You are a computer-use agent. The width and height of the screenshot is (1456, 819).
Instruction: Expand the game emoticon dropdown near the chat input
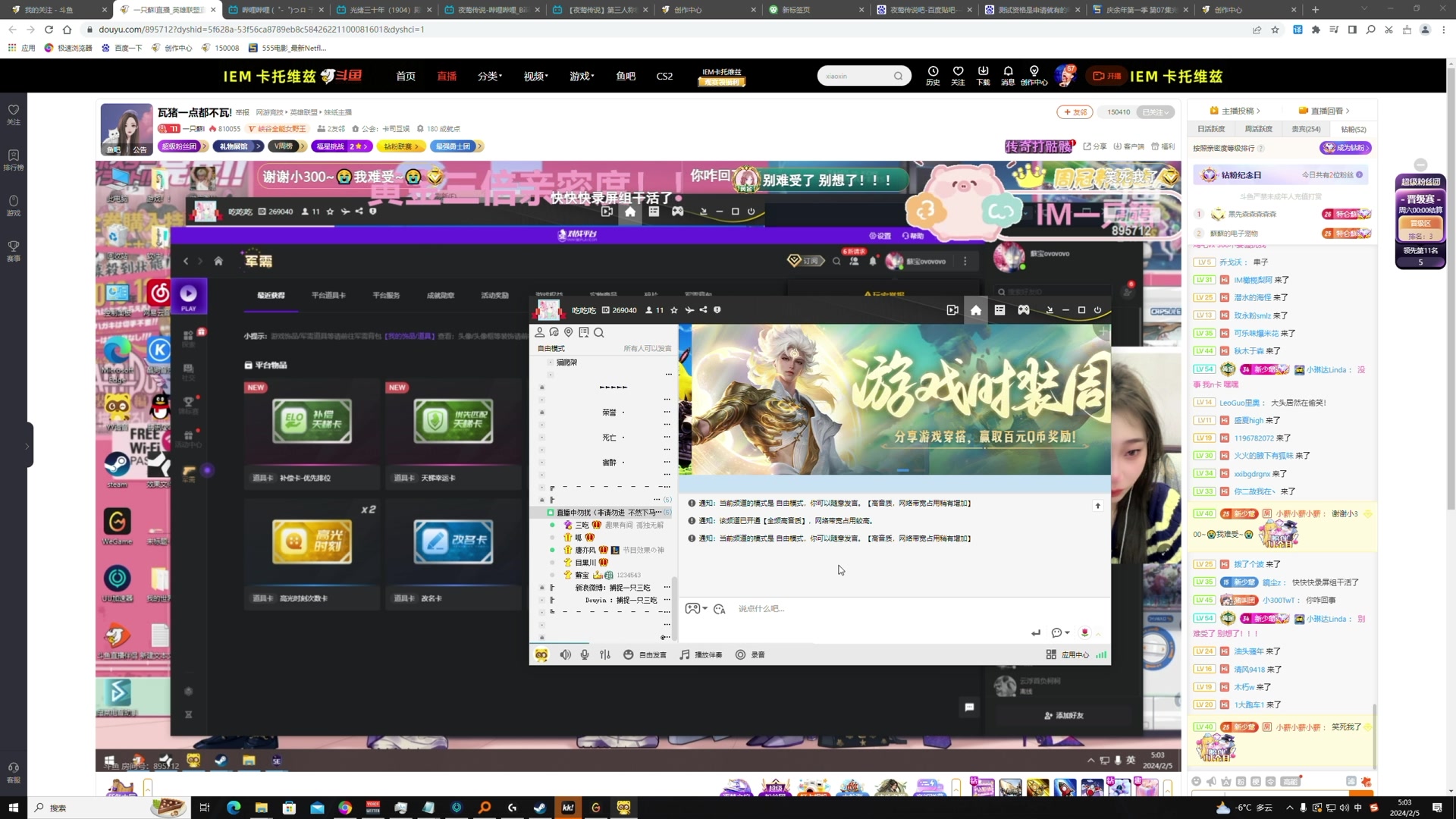[x=704, y=608]
